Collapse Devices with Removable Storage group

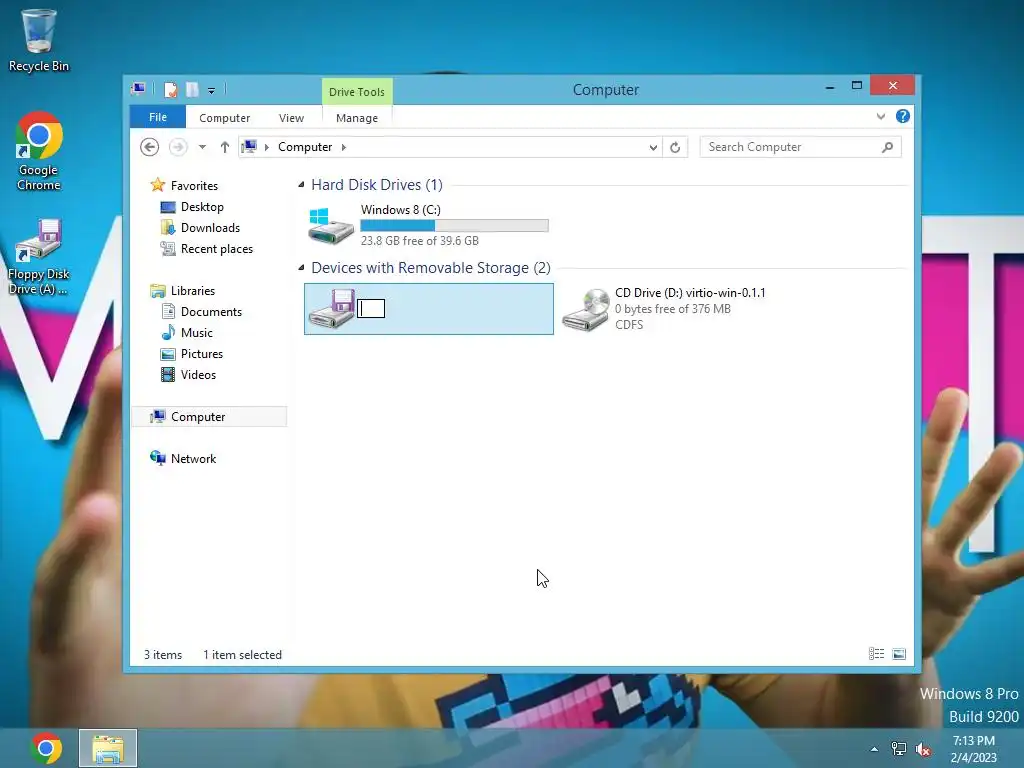(x=301, y=268)
